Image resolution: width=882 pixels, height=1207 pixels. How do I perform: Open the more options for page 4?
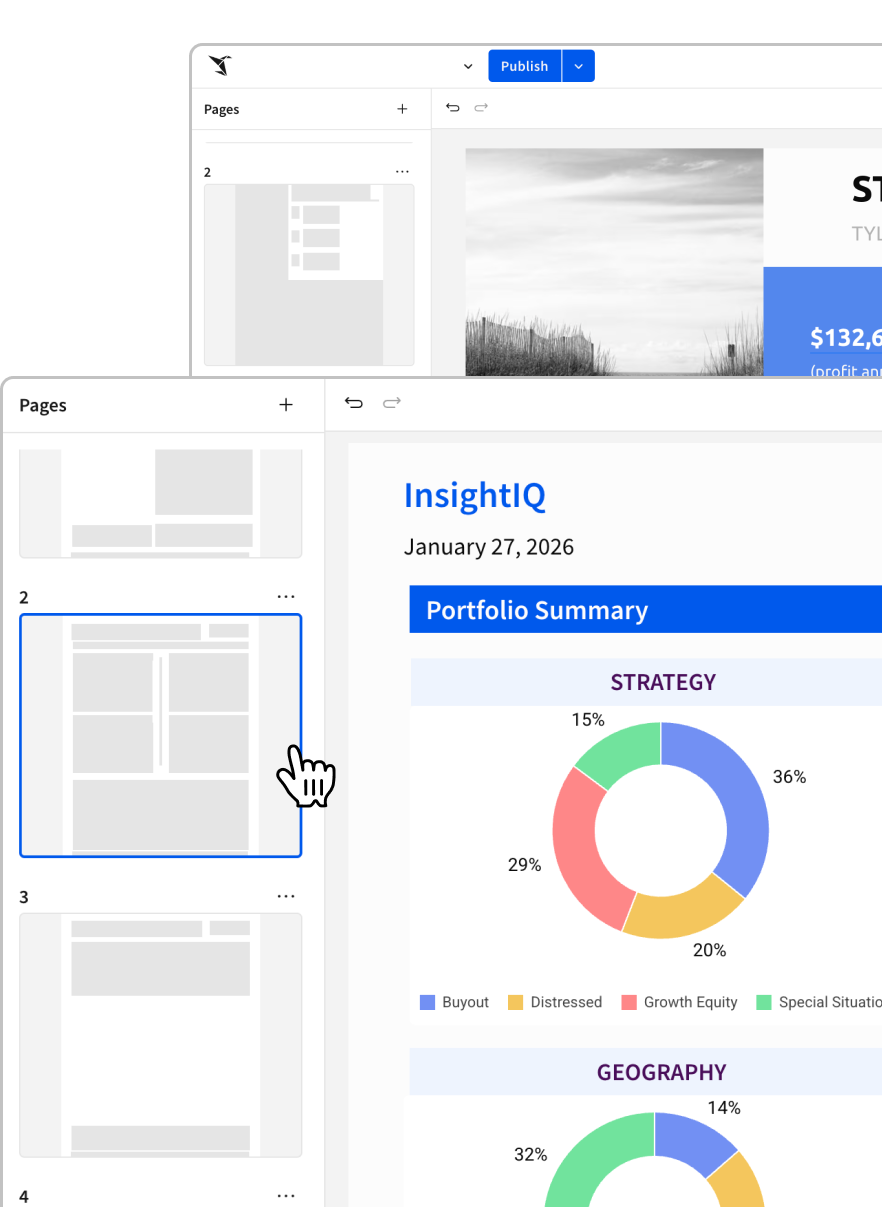coord(286,1196)
